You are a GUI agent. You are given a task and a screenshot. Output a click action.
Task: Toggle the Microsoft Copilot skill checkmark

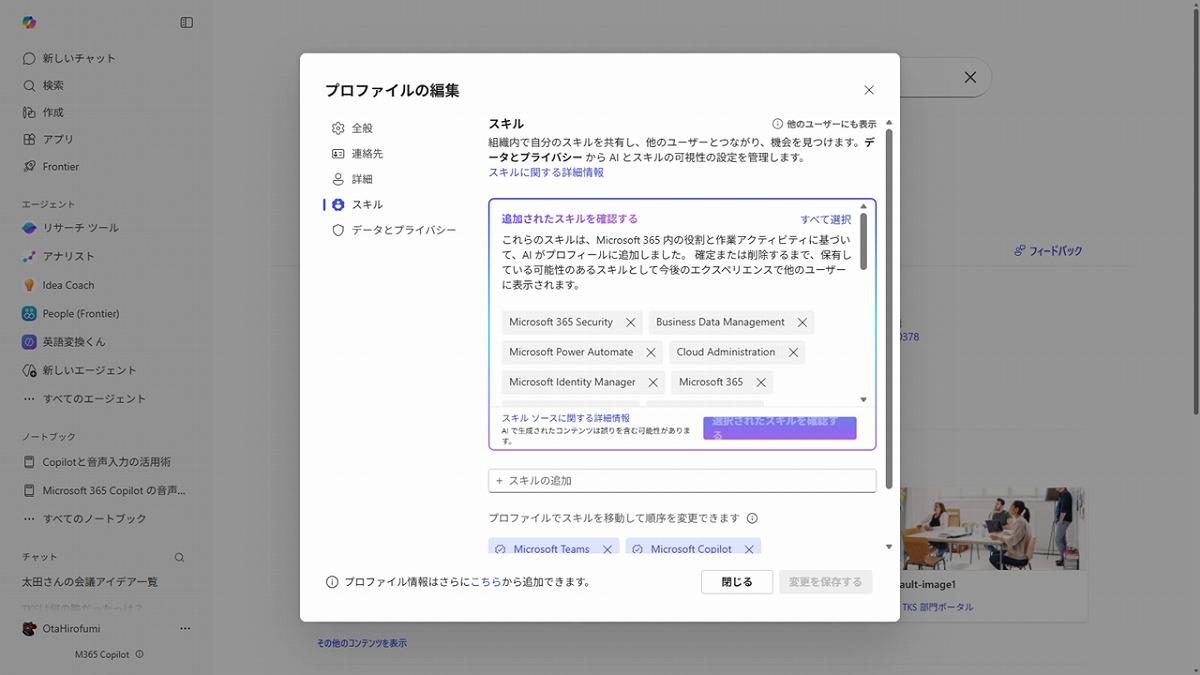tap(638, 549)
